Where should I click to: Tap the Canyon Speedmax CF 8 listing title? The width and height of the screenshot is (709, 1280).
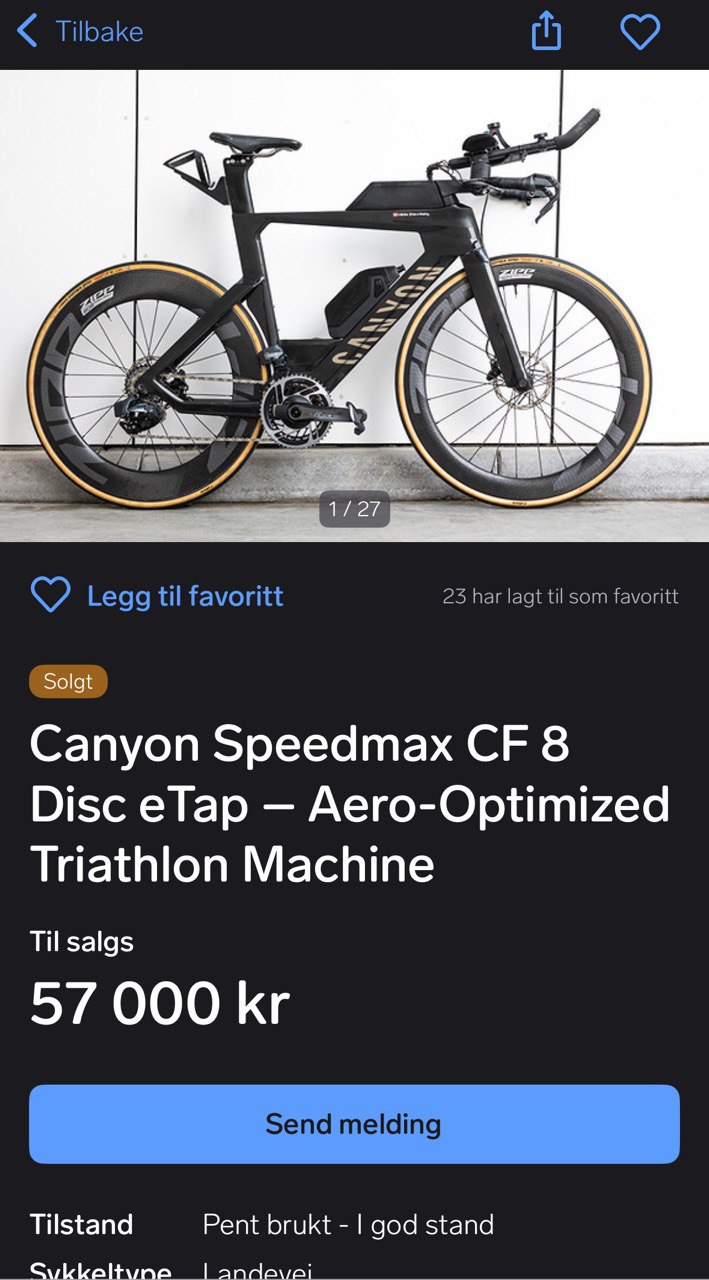[x=350, y=804]
